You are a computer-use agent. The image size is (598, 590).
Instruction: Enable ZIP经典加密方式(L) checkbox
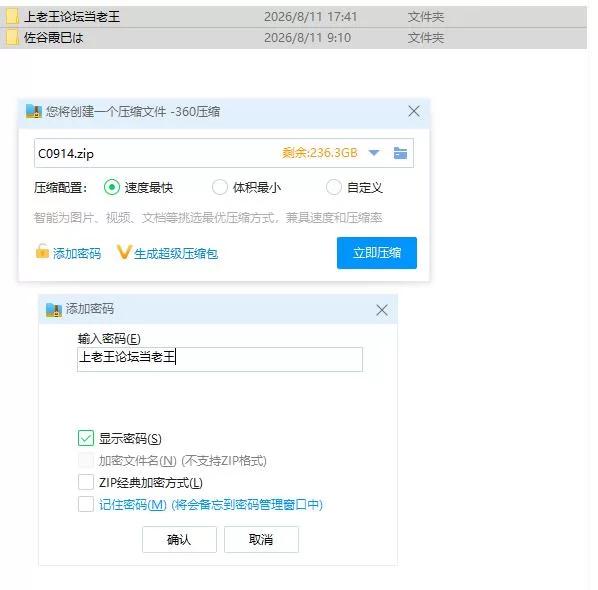tap(86, 482)
